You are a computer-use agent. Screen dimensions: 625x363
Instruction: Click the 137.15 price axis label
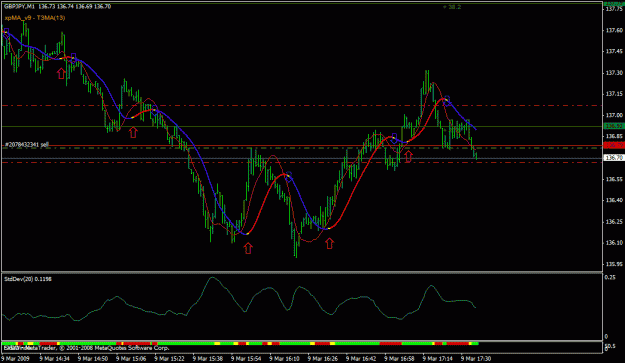click(614, 94)
